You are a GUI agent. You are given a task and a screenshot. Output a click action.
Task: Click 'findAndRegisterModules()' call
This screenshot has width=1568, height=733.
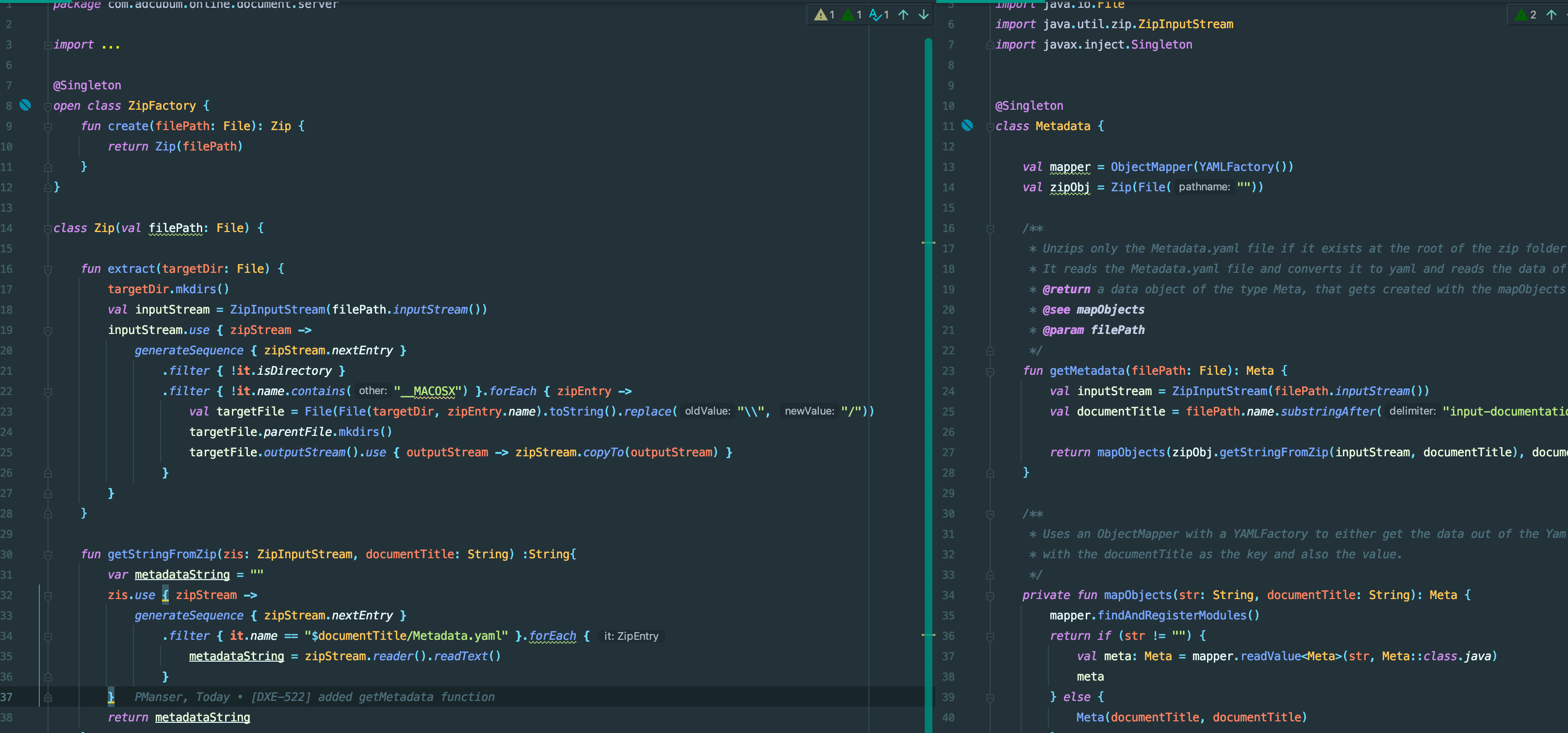click(x=1178, y=616)
